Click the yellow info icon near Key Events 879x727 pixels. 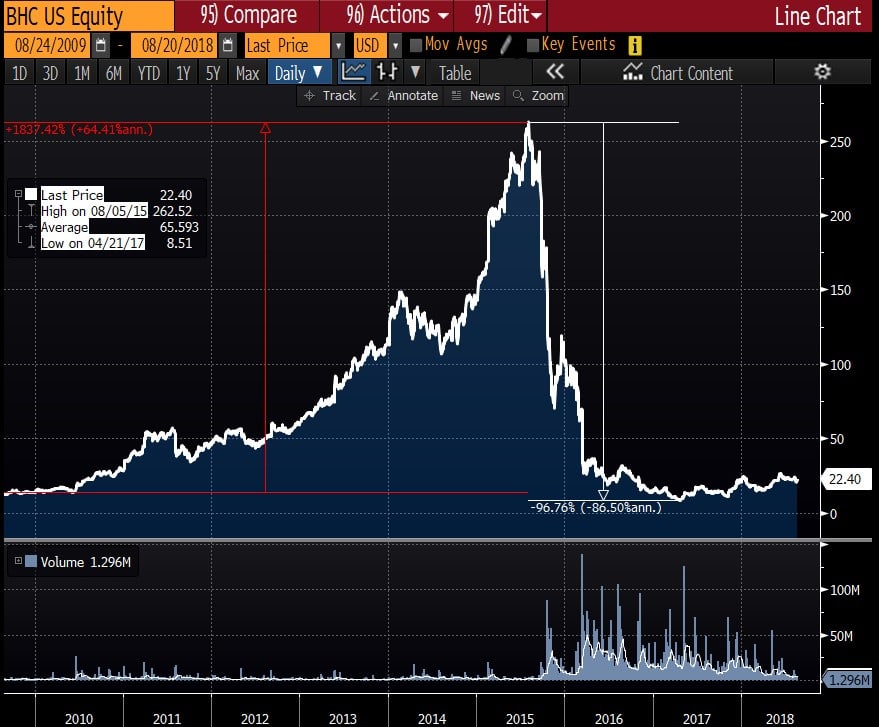[x=635, y=45]
